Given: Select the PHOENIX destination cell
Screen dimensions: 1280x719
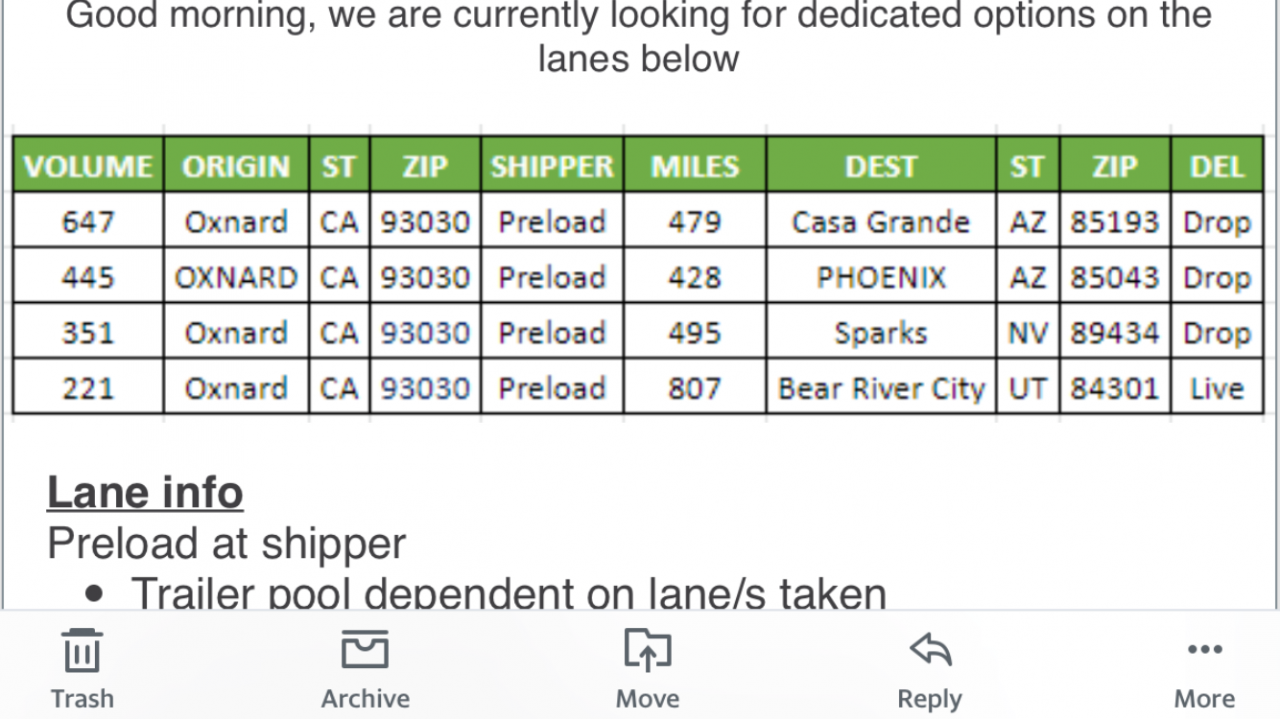Looking at the screenshot, I should 881,277.
